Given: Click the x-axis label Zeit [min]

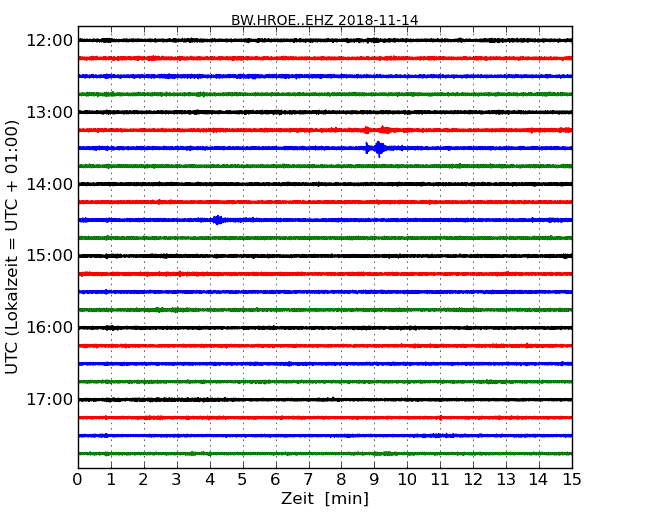Looking at the screenshot, I should 325,498.
